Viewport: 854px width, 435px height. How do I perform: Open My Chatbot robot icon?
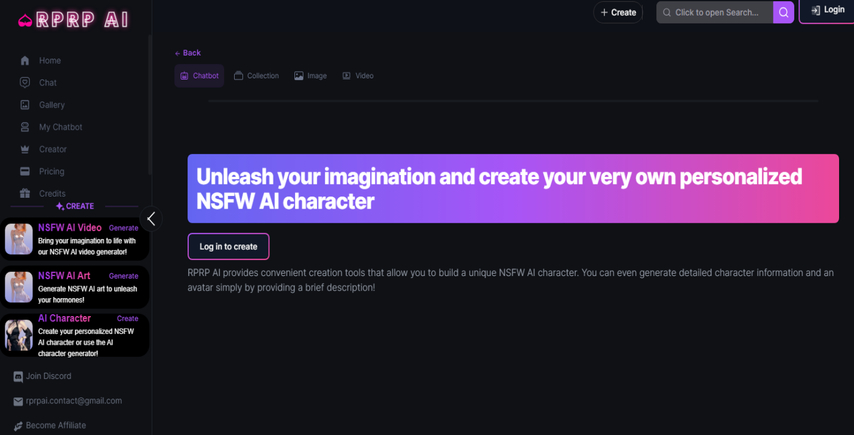coord(25,127)
